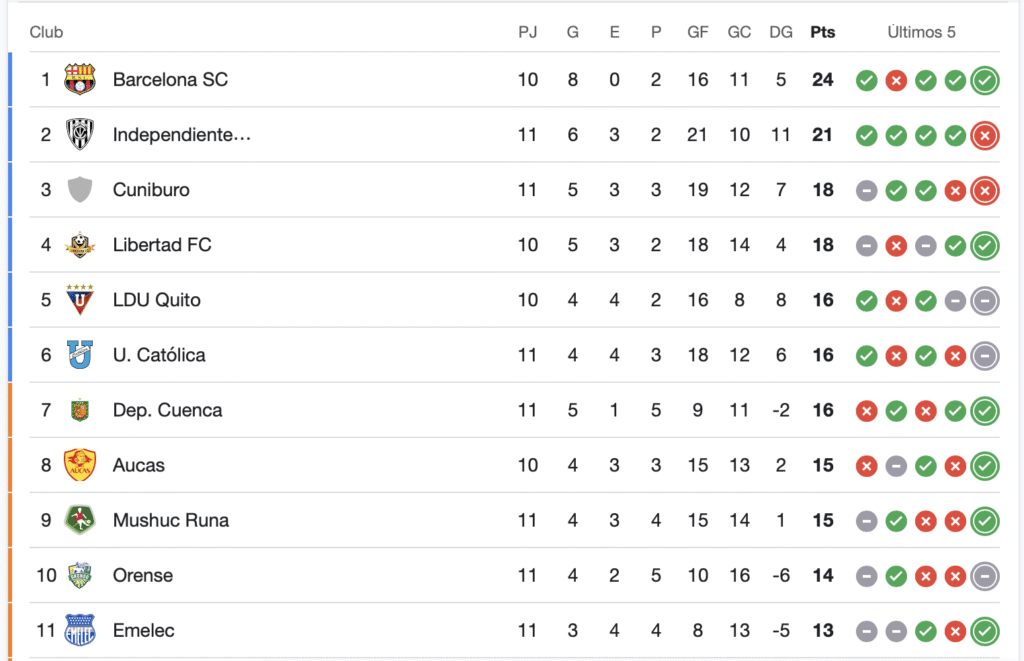Screen dimensions: 1024x661
Task: Click Barcelona SC's latest win result icon
Action: tap(984, 80)
